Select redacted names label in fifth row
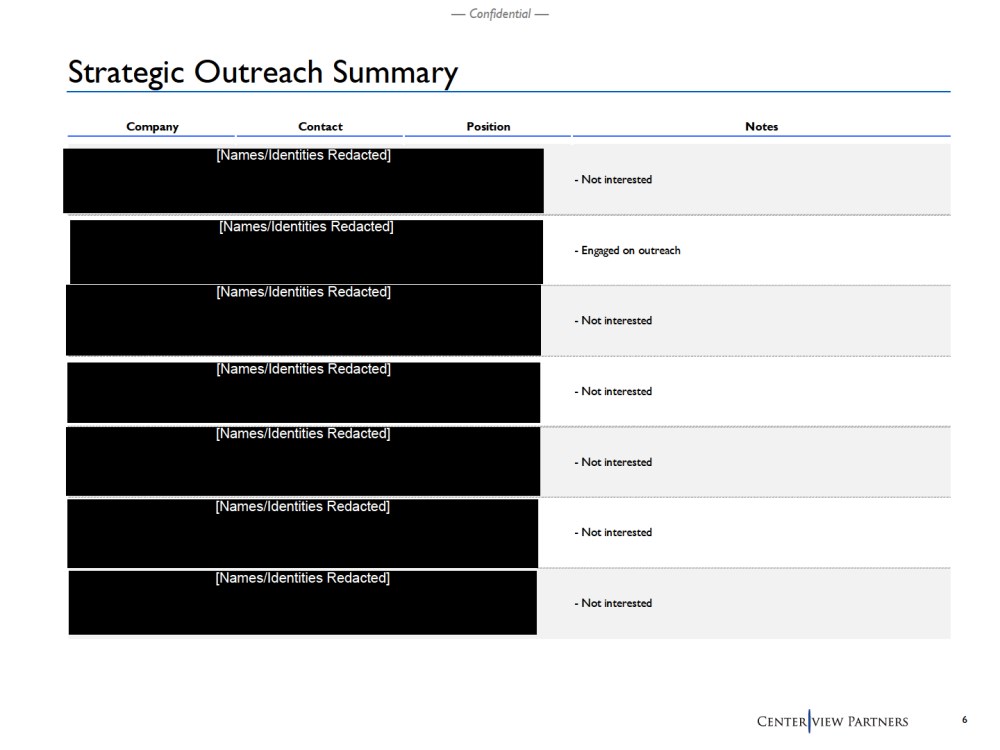This screenshot has width=1000, height=750. coord(303,434)
